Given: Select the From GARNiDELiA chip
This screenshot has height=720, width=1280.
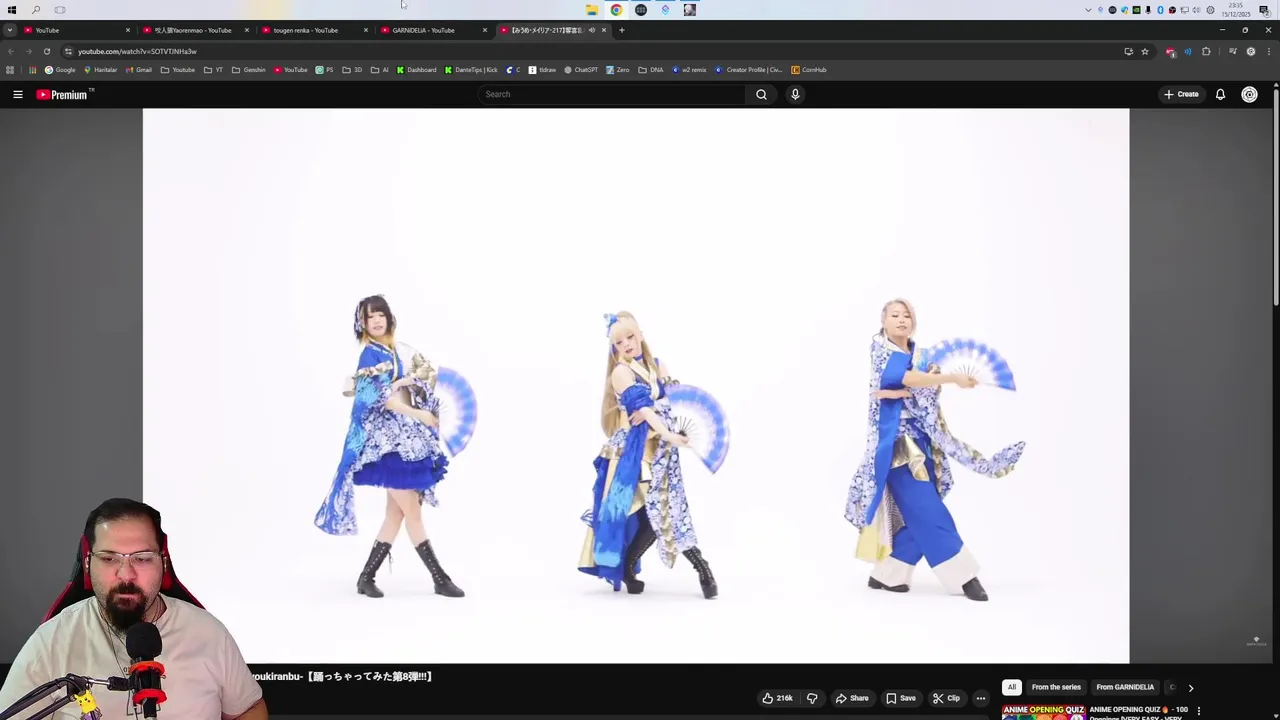Looking at the screenshot, I should click(1125, 688).
